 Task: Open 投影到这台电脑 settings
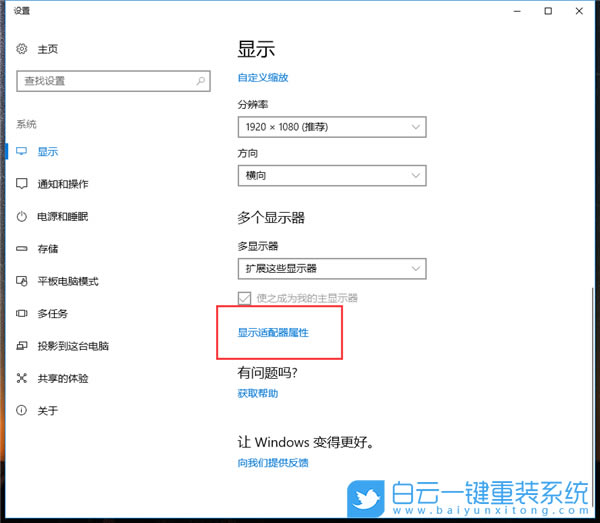tap(73, 346)
